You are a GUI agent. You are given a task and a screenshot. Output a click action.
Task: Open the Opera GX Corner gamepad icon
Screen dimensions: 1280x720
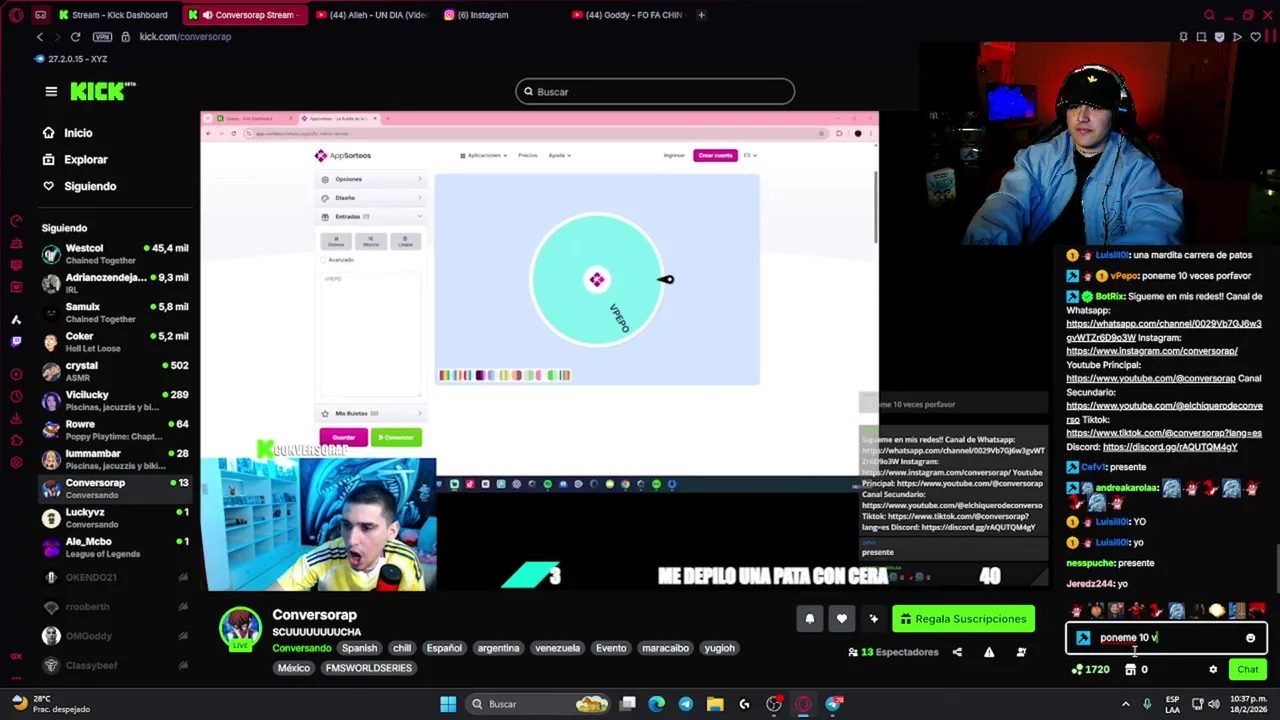point(40,15)
